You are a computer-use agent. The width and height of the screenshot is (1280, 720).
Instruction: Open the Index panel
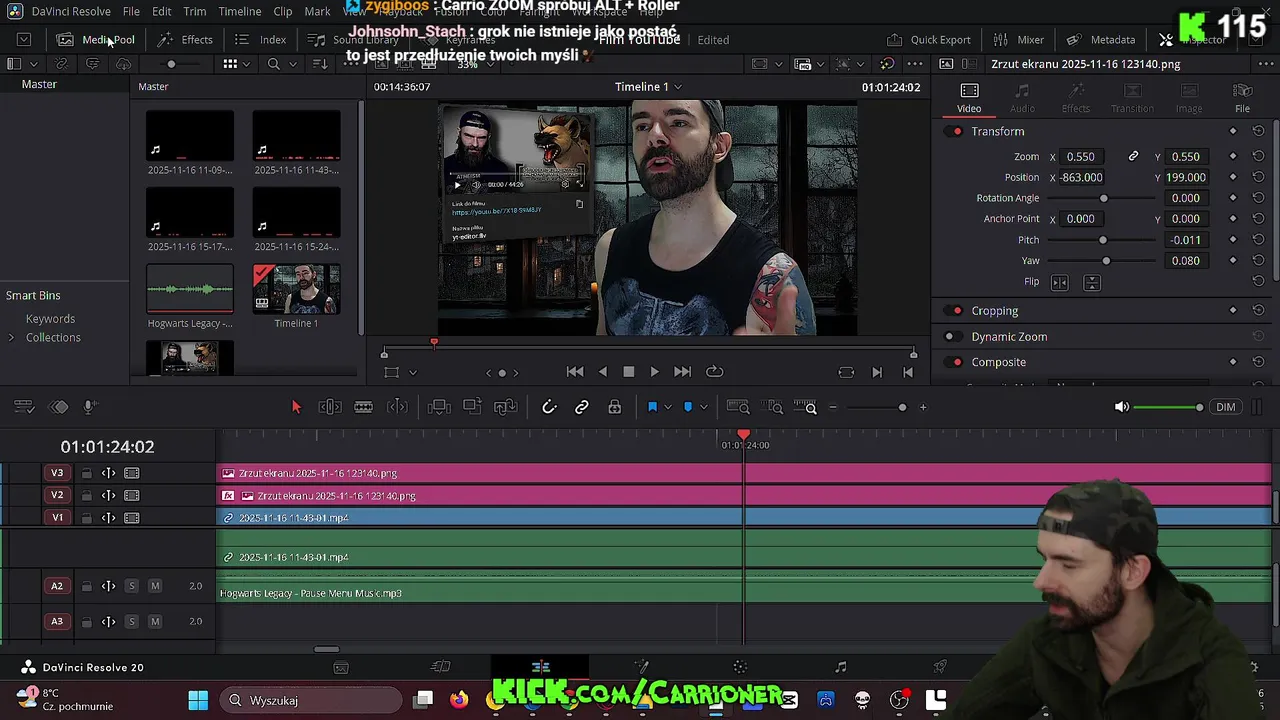(261, 40)
